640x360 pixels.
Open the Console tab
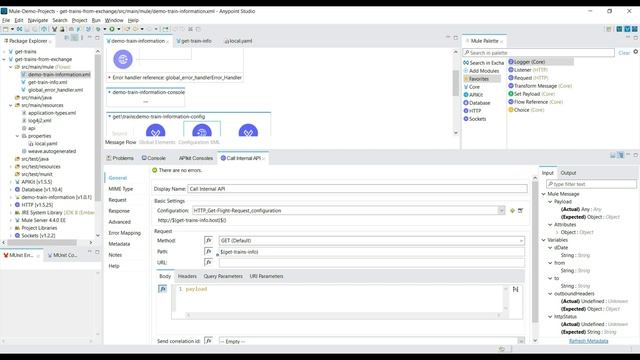[153, 158]
